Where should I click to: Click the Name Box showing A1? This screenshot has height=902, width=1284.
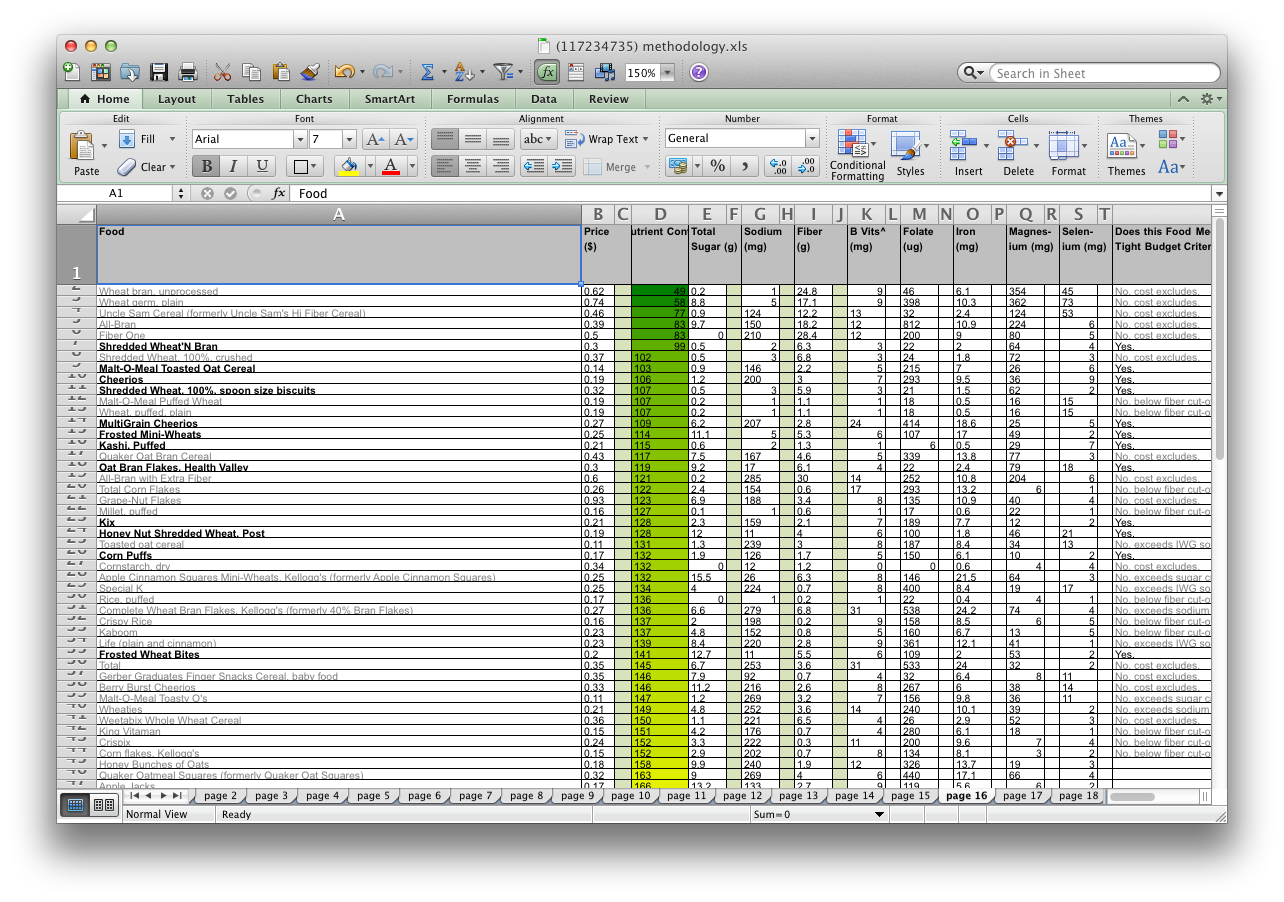pos(116,193)
